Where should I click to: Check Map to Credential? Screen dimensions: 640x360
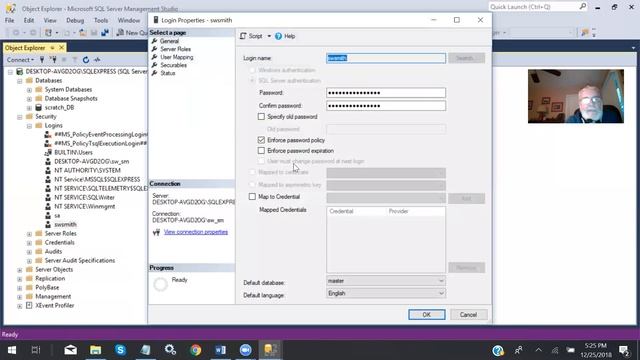click(252, 197)
